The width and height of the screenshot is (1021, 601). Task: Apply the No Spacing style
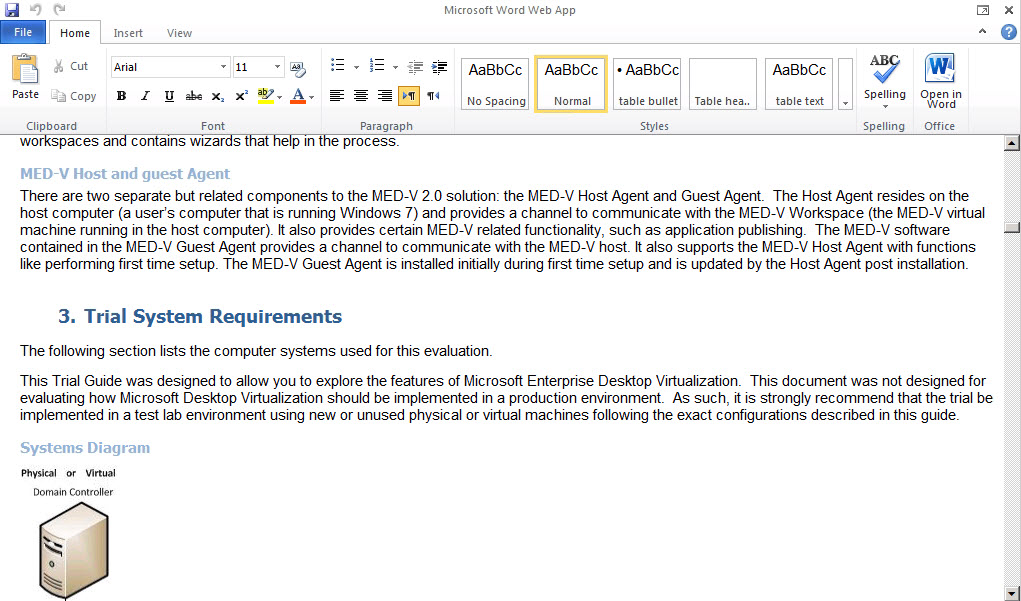point(496,84)
